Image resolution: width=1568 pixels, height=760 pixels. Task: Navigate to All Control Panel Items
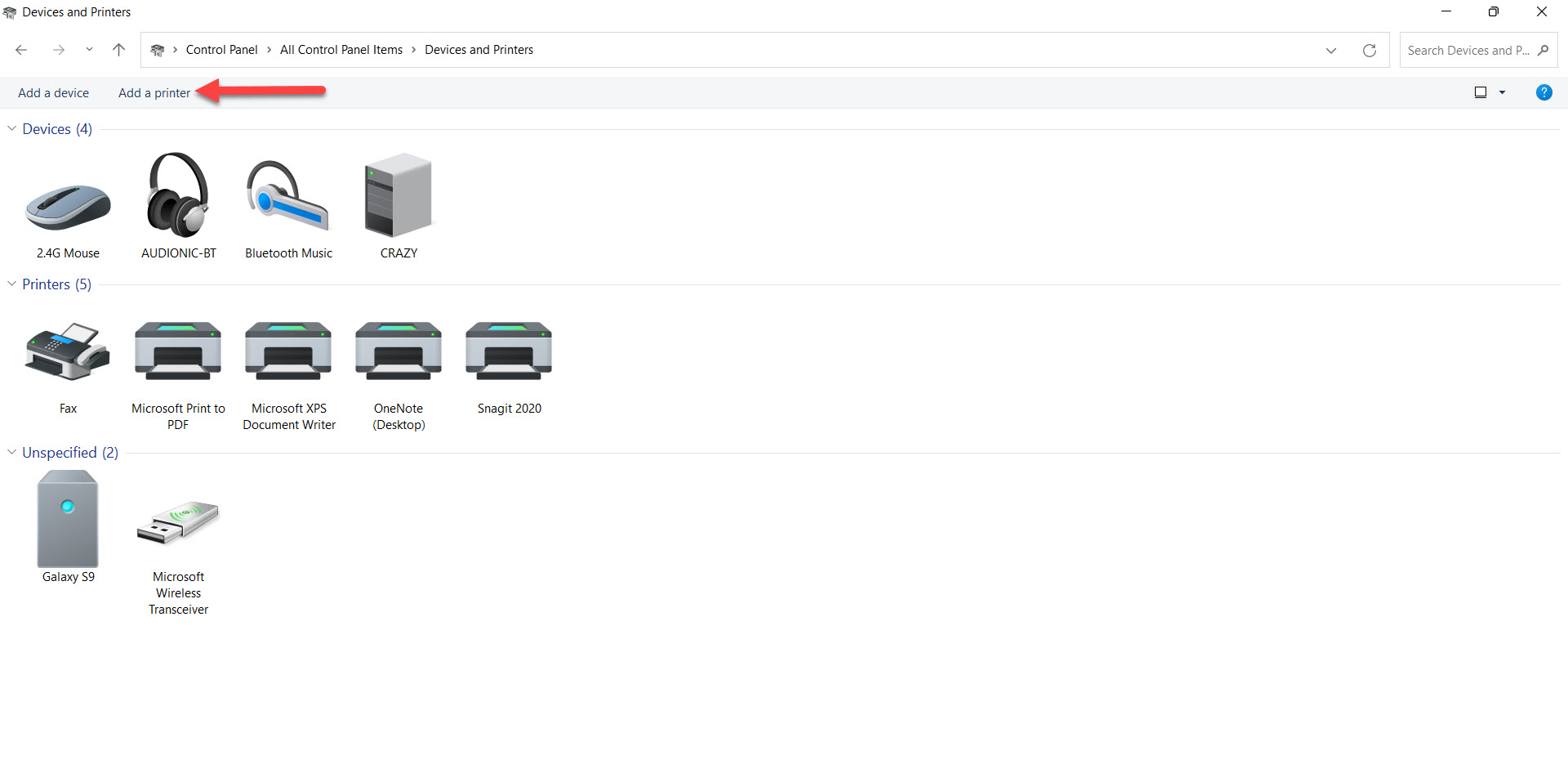pos(341,49)
